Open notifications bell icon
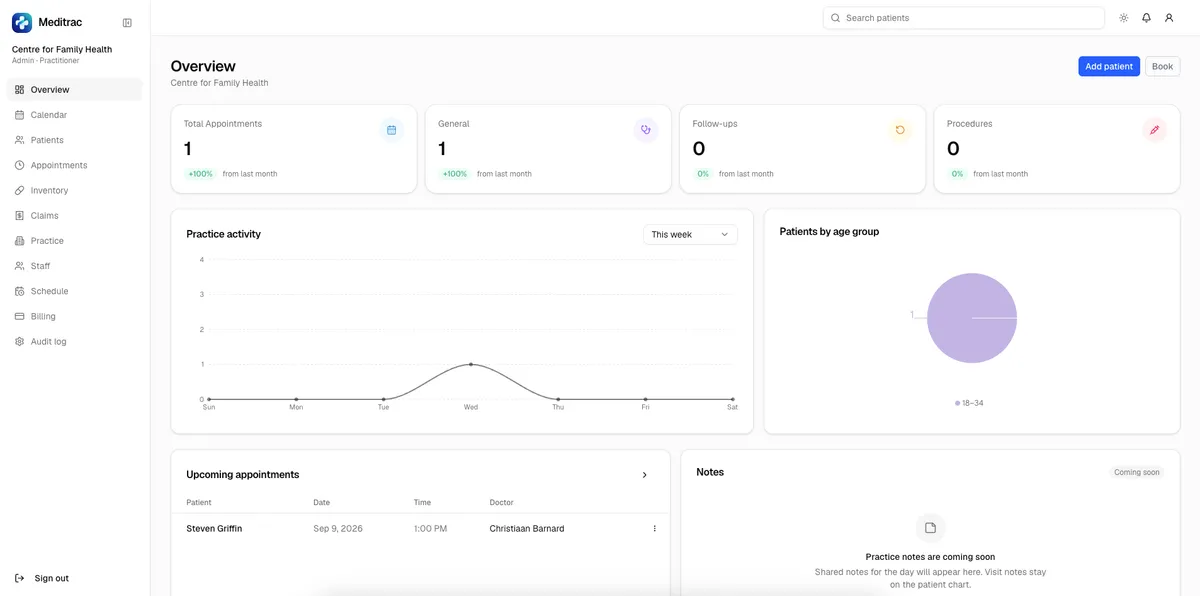 click(1146, 18)
